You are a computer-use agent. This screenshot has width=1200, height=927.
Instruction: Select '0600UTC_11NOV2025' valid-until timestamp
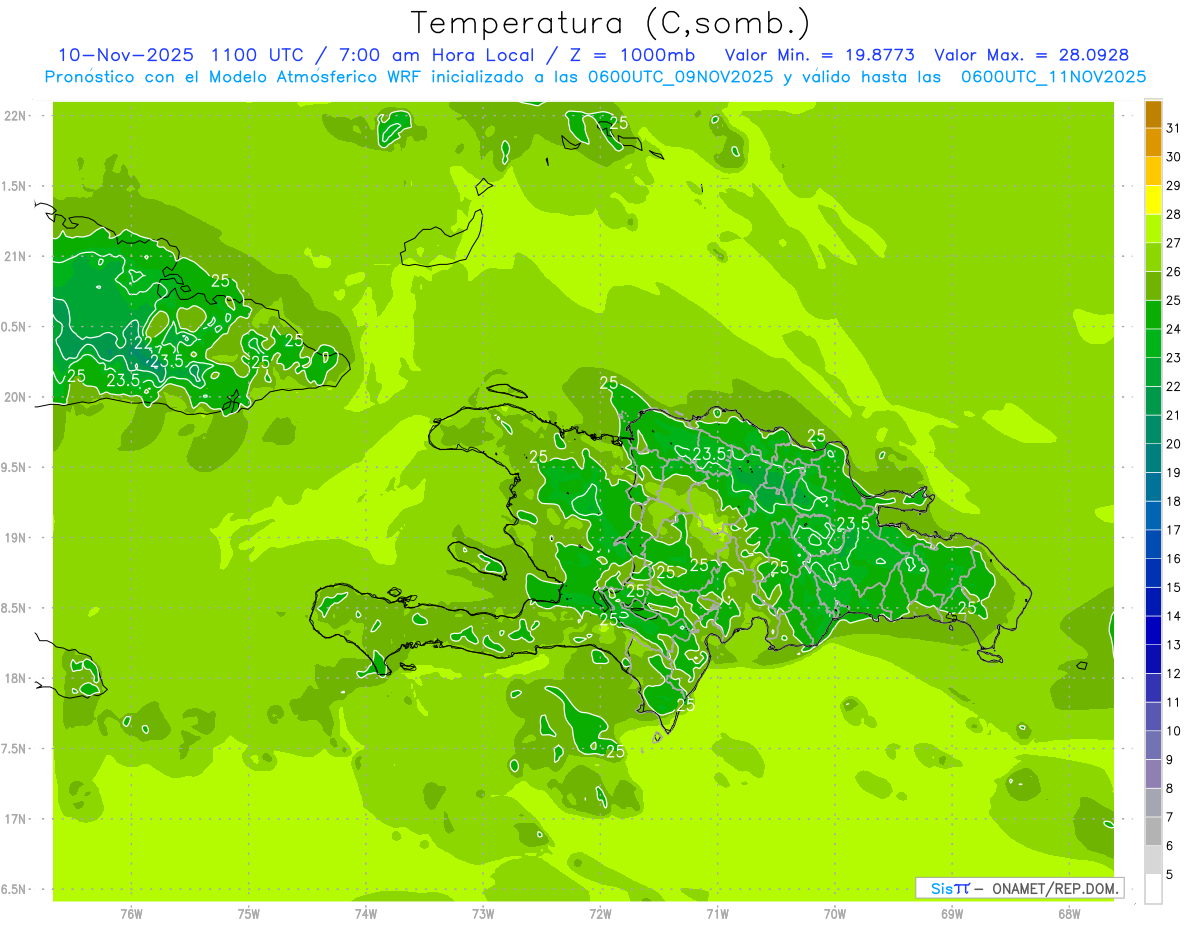pyautogui.click(x=1054, y=77)
